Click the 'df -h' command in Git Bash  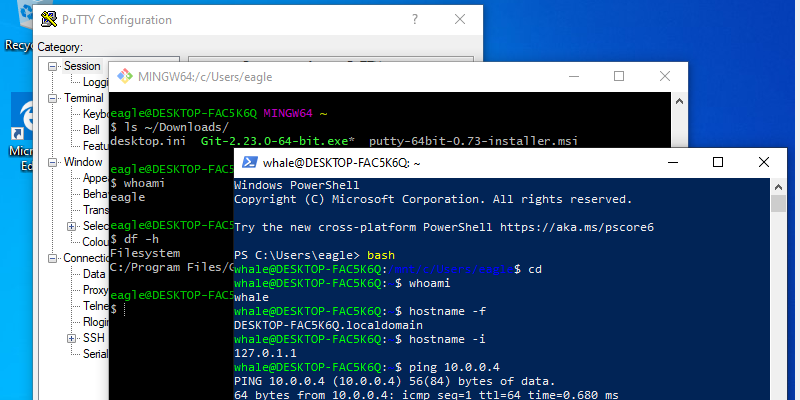tap(141, 239)
